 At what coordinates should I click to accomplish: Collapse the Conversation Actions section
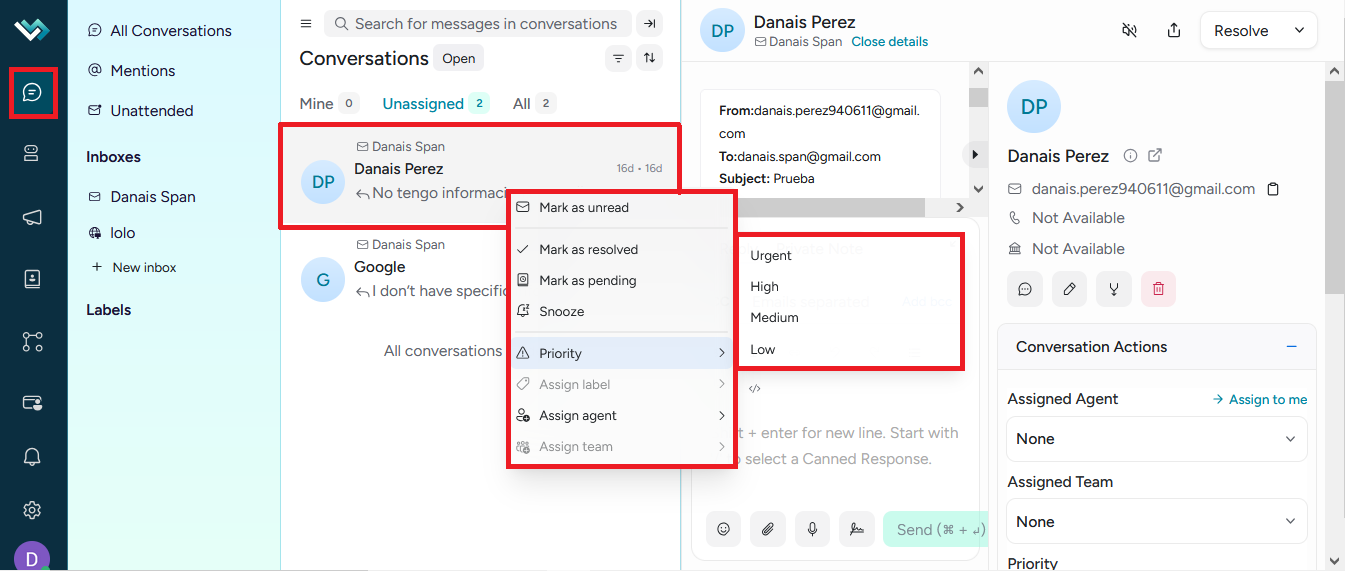[x=1291, y=347]
